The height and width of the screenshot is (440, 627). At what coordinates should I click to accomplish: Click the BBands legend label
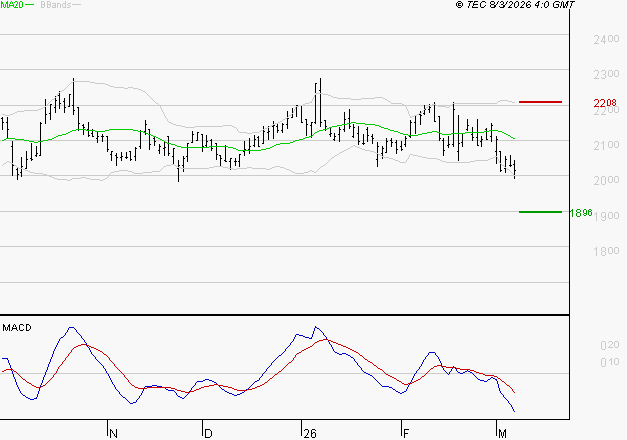[x=54, y=5]
